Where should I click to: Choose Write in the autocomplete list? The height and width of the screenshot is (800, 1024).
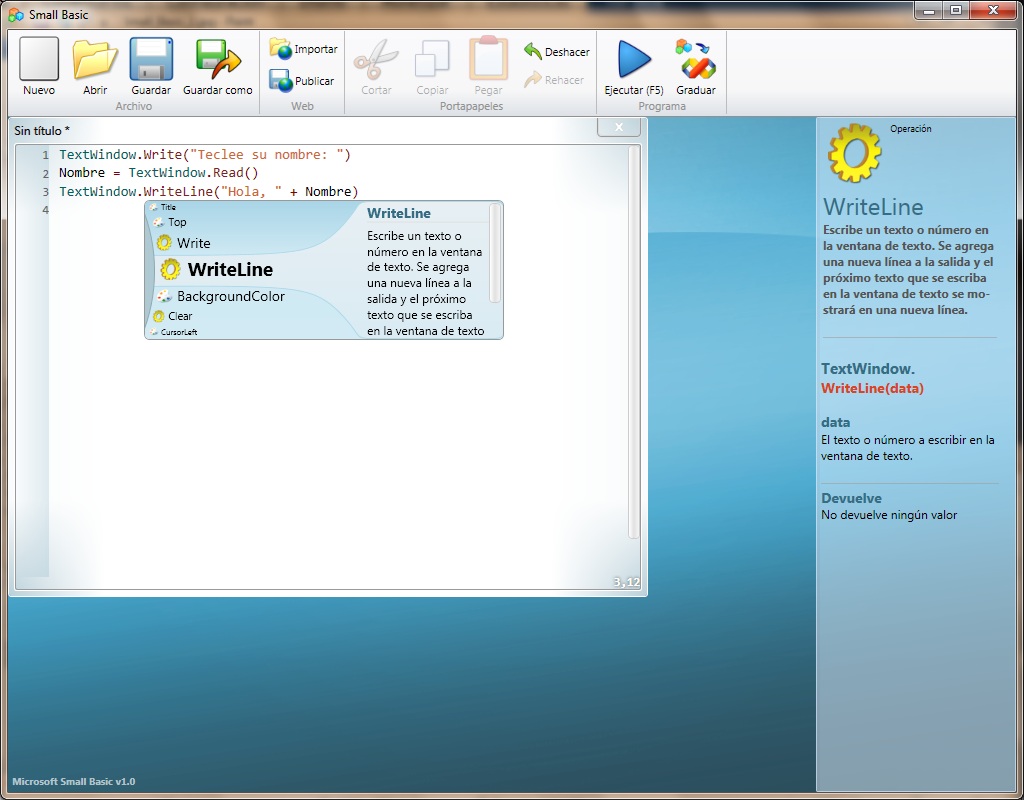193,243
